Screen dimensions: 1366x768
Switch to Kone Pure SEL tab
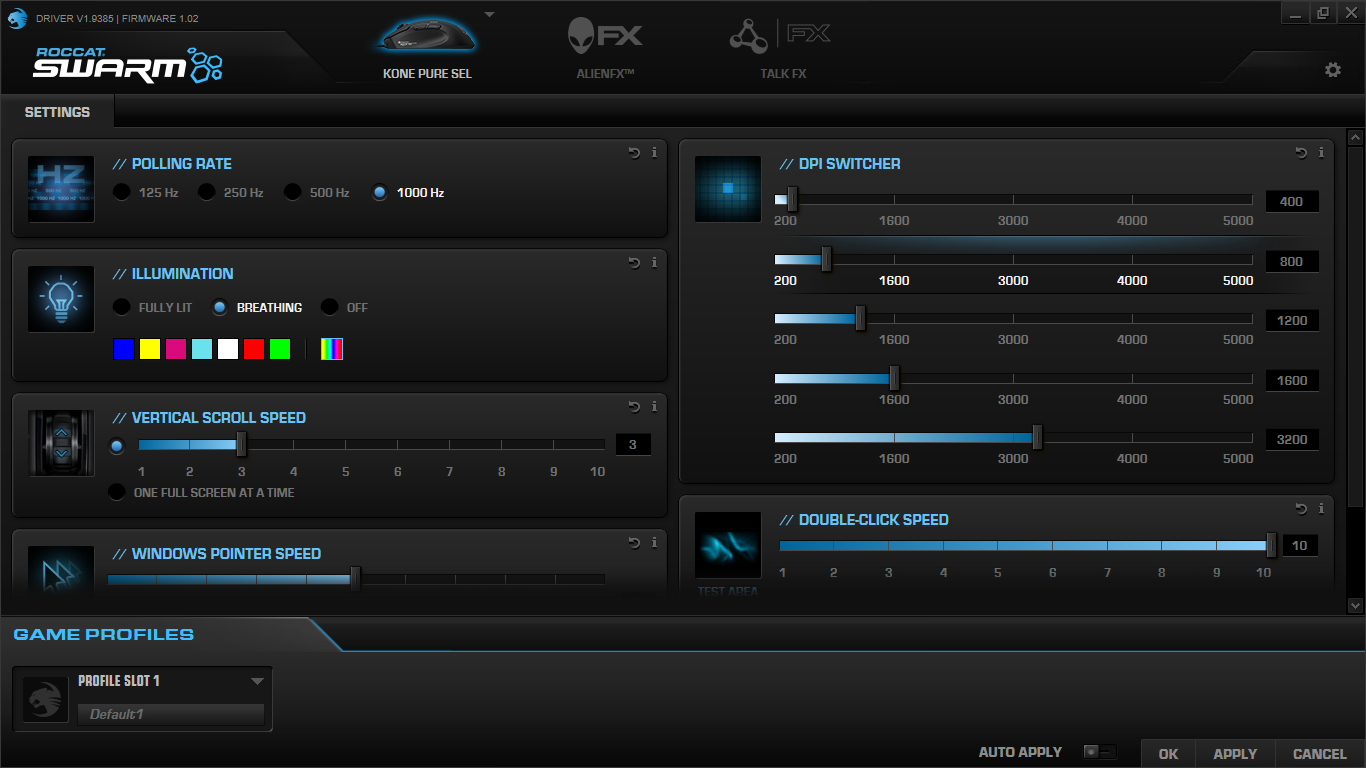click(427, 74)
